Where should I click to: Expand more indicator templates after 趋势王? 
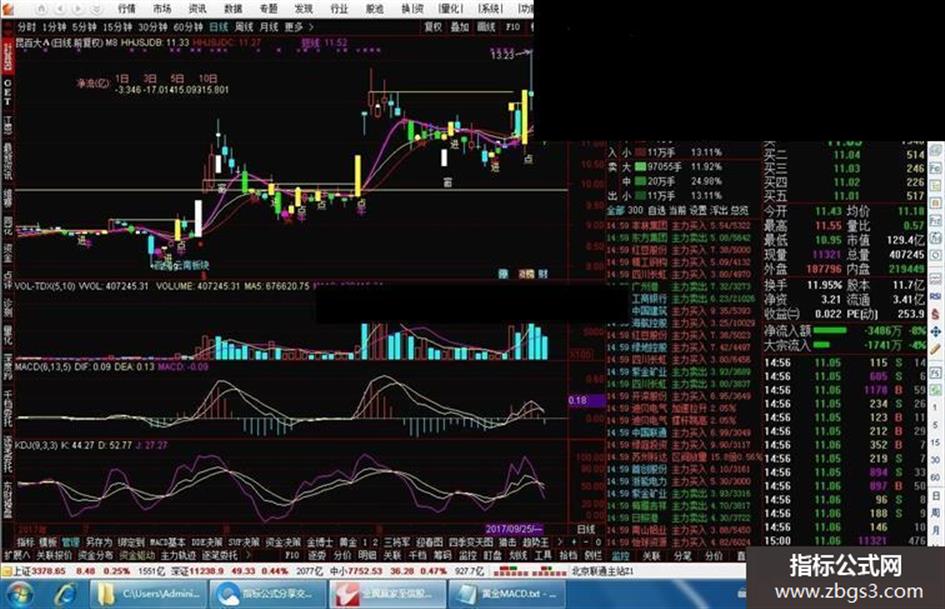pyautogui.click(x=559, y=543)
